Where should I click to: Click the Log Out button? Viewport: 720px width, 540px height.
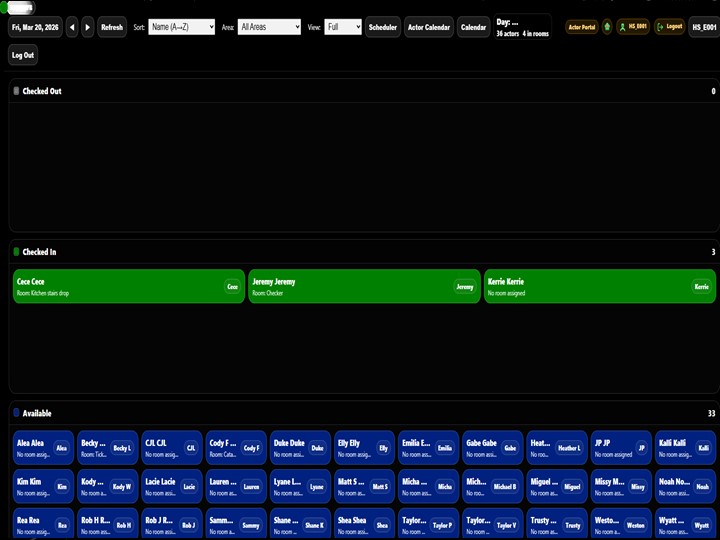[23, 55]
